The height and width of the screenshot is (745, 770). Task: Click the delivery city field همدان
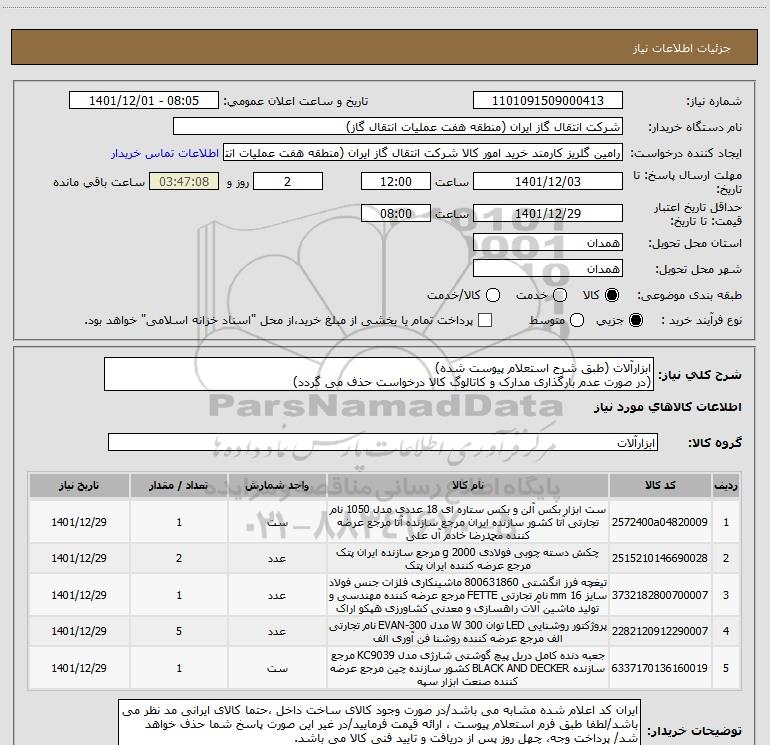click(548, 269)
